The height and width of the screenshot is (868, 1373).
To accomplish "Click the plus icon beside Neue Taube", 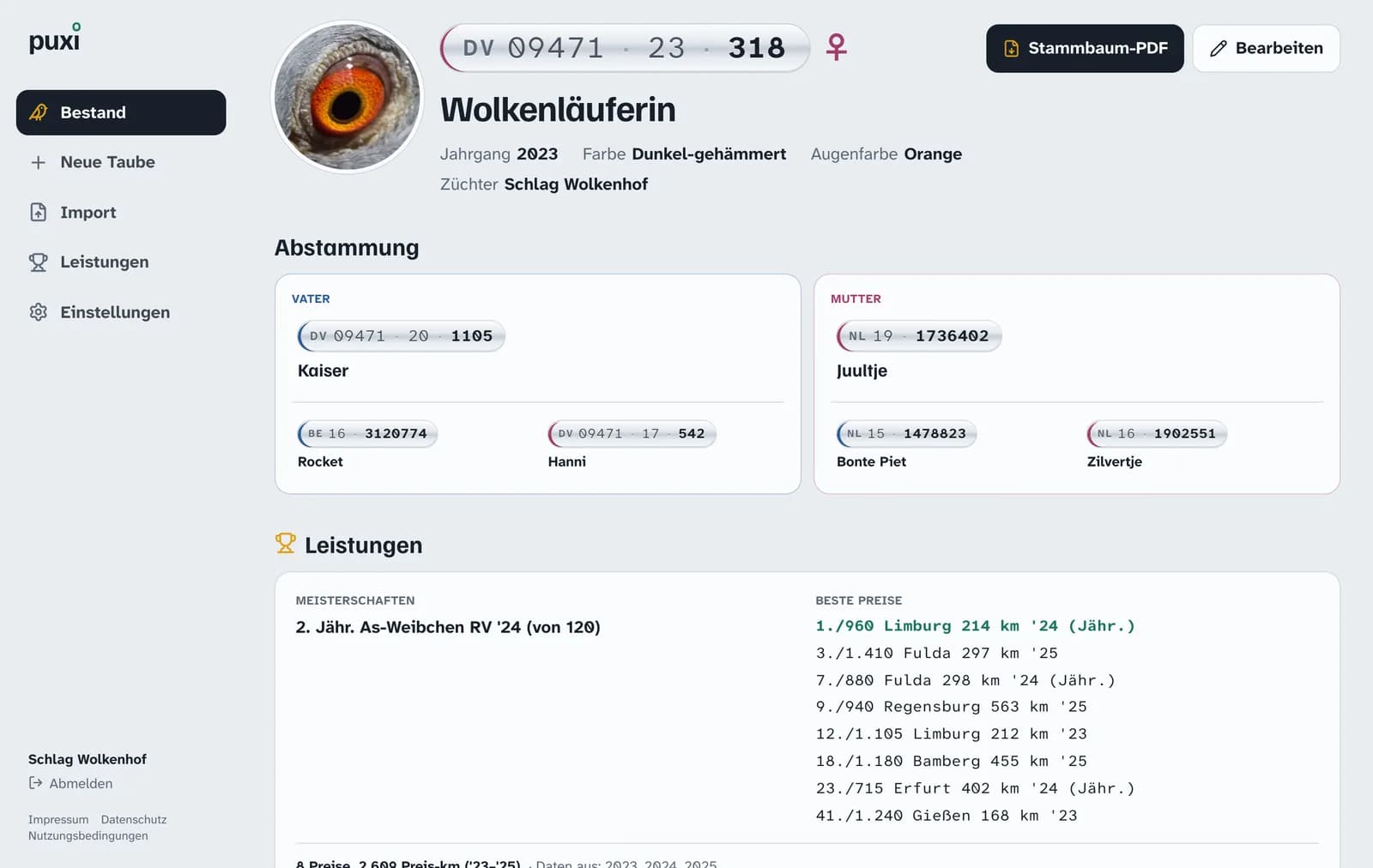I will point(39,162).
